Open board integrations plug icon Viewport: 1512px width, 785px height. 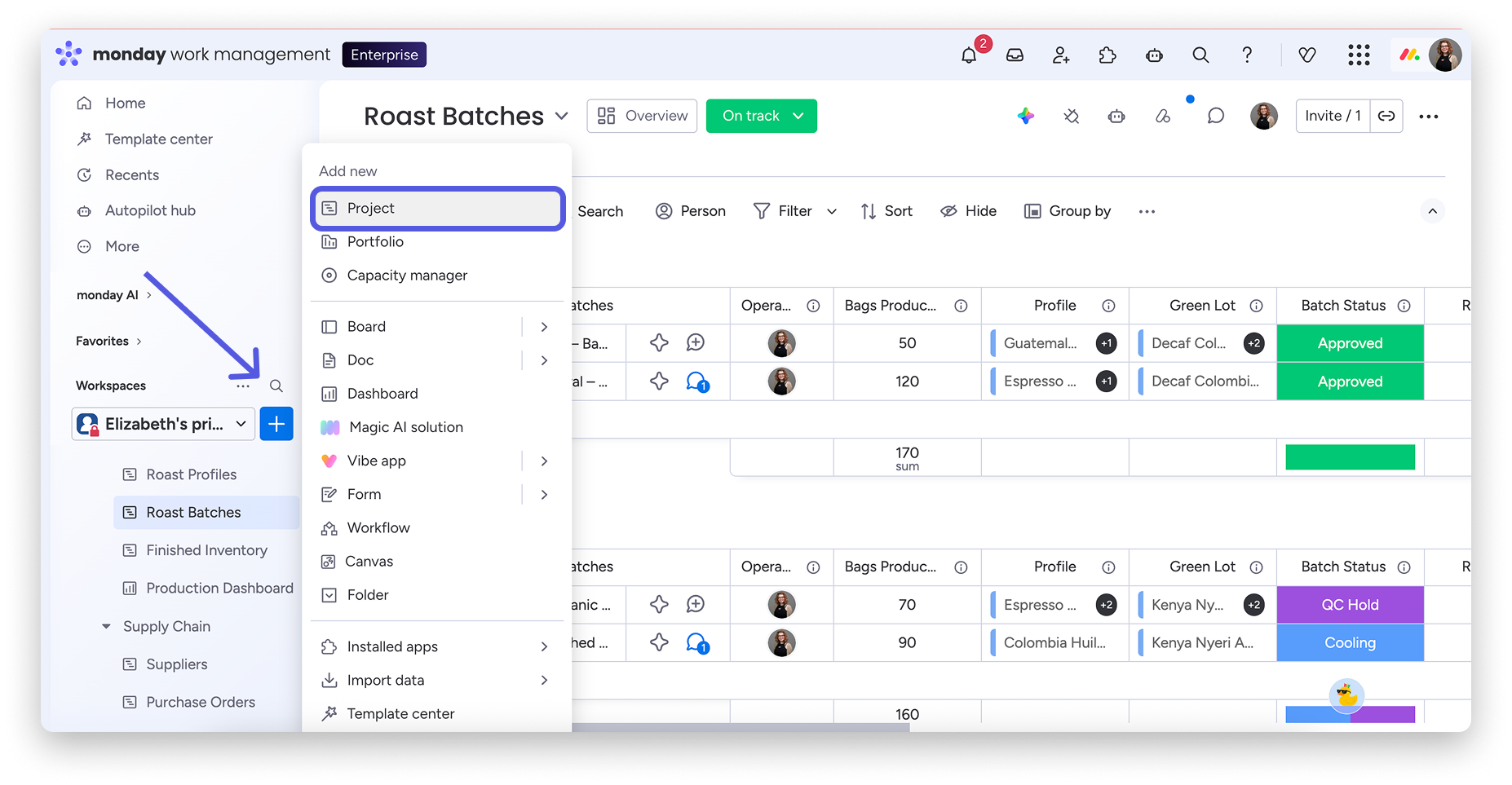point(1072,116)
